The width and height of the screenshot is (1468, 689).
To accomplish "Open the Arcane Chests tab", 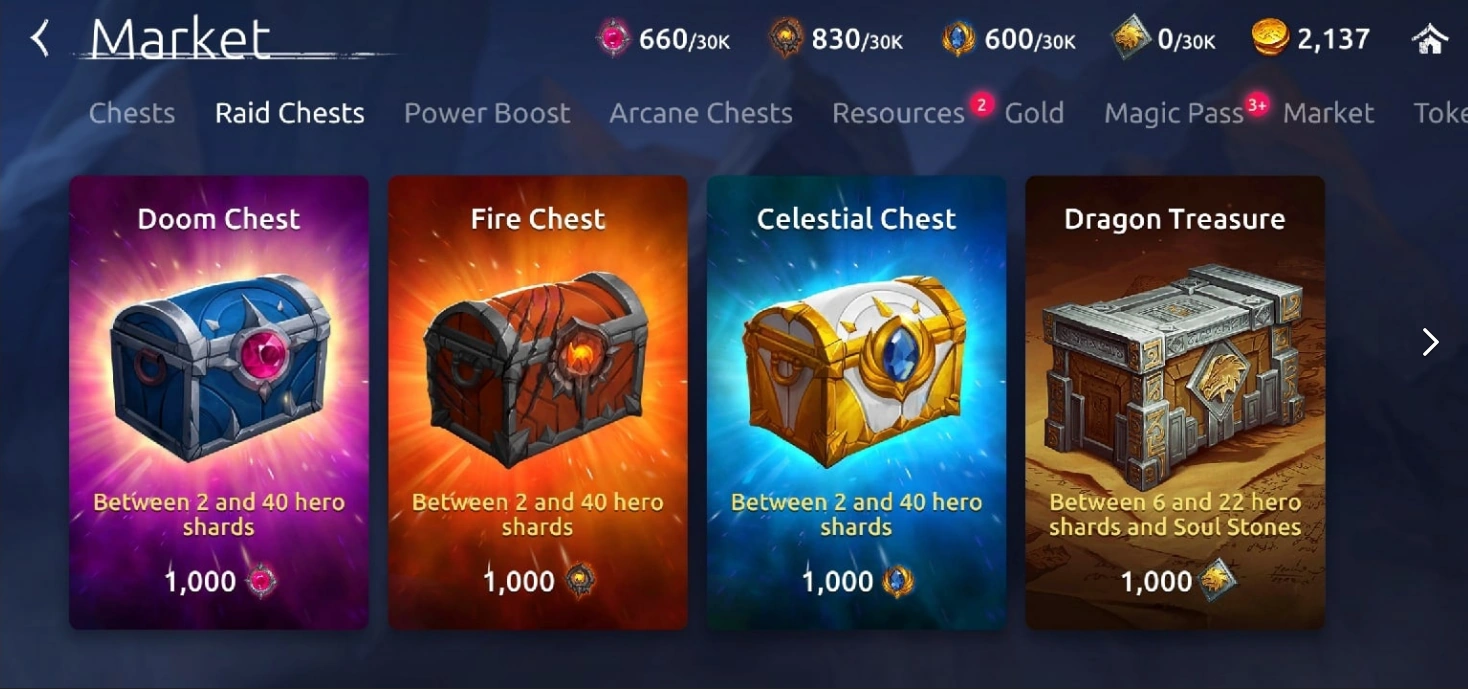I will (x=701, y=113).
